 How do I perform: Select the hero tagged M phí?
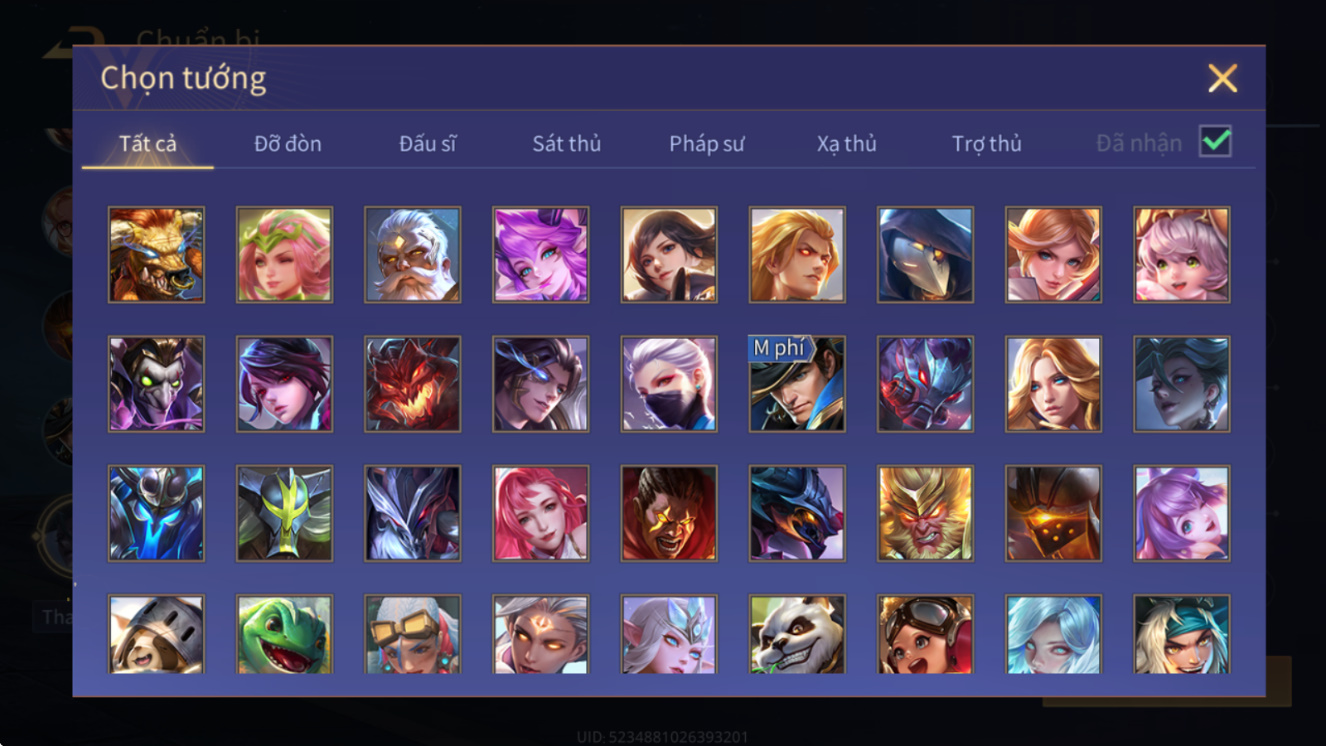(x=797, y=384)
